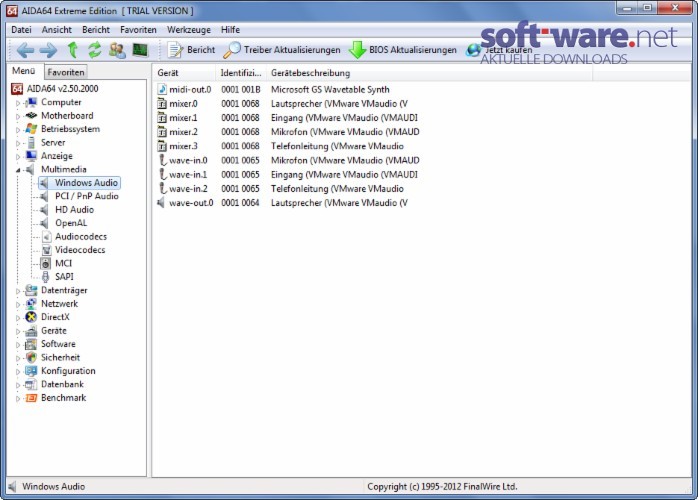Go forward with the blue right arrow
The width and height of the screenshot is (698, 500).
pos(48,50)
